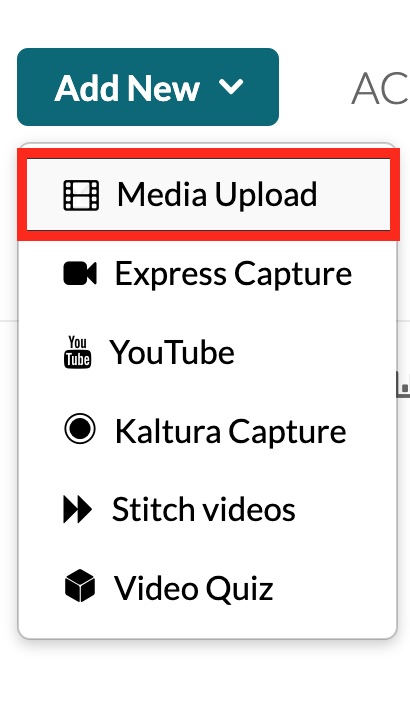Viewport: 410px width, 726px height.
Task: Launch Kaltura Capture from the list
Action: pyautogui.click(x=207, y=431)
